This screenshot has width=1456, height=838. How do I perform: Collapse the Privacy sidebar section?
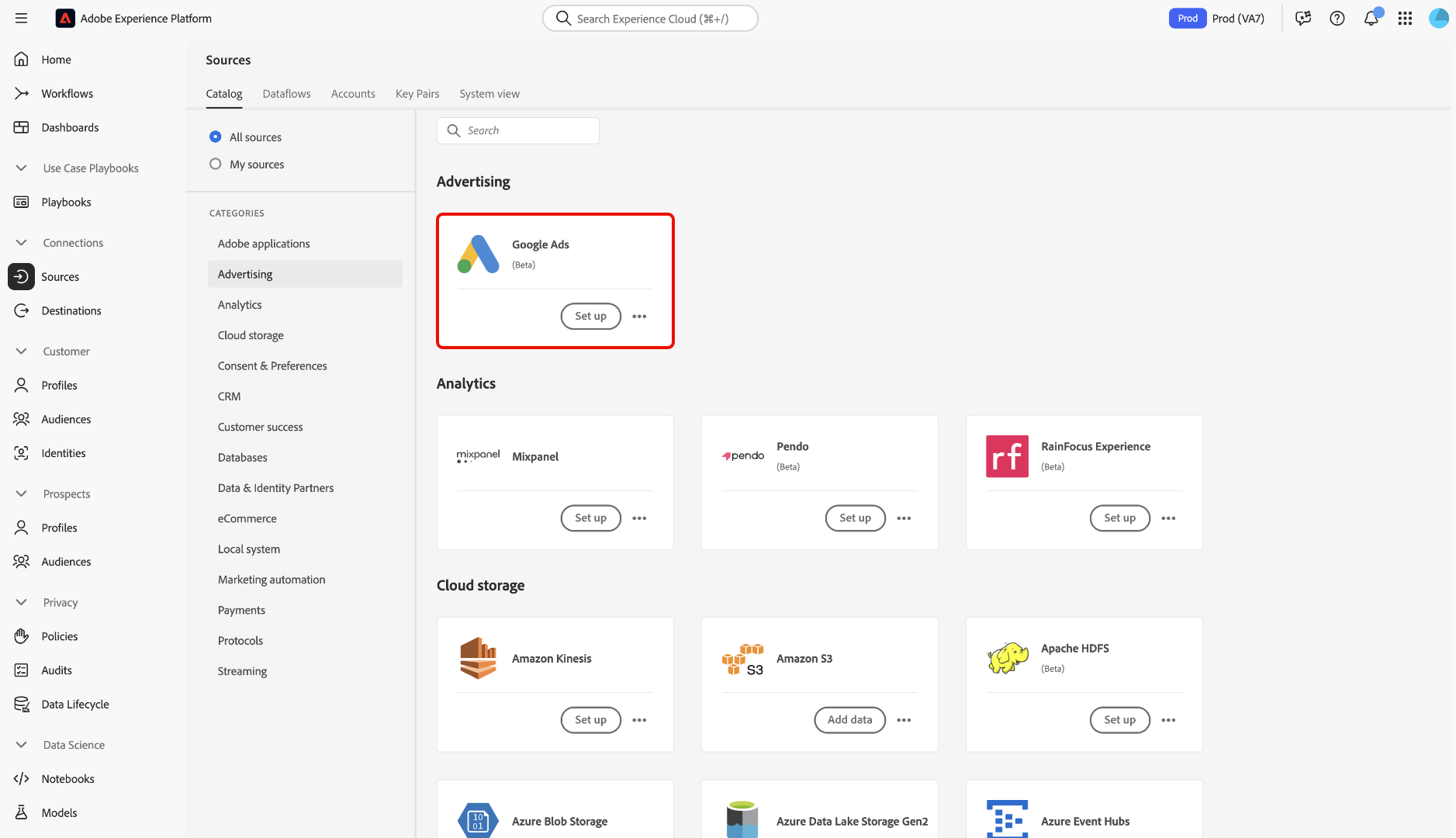pyautogui.click(x=22, y=603)
